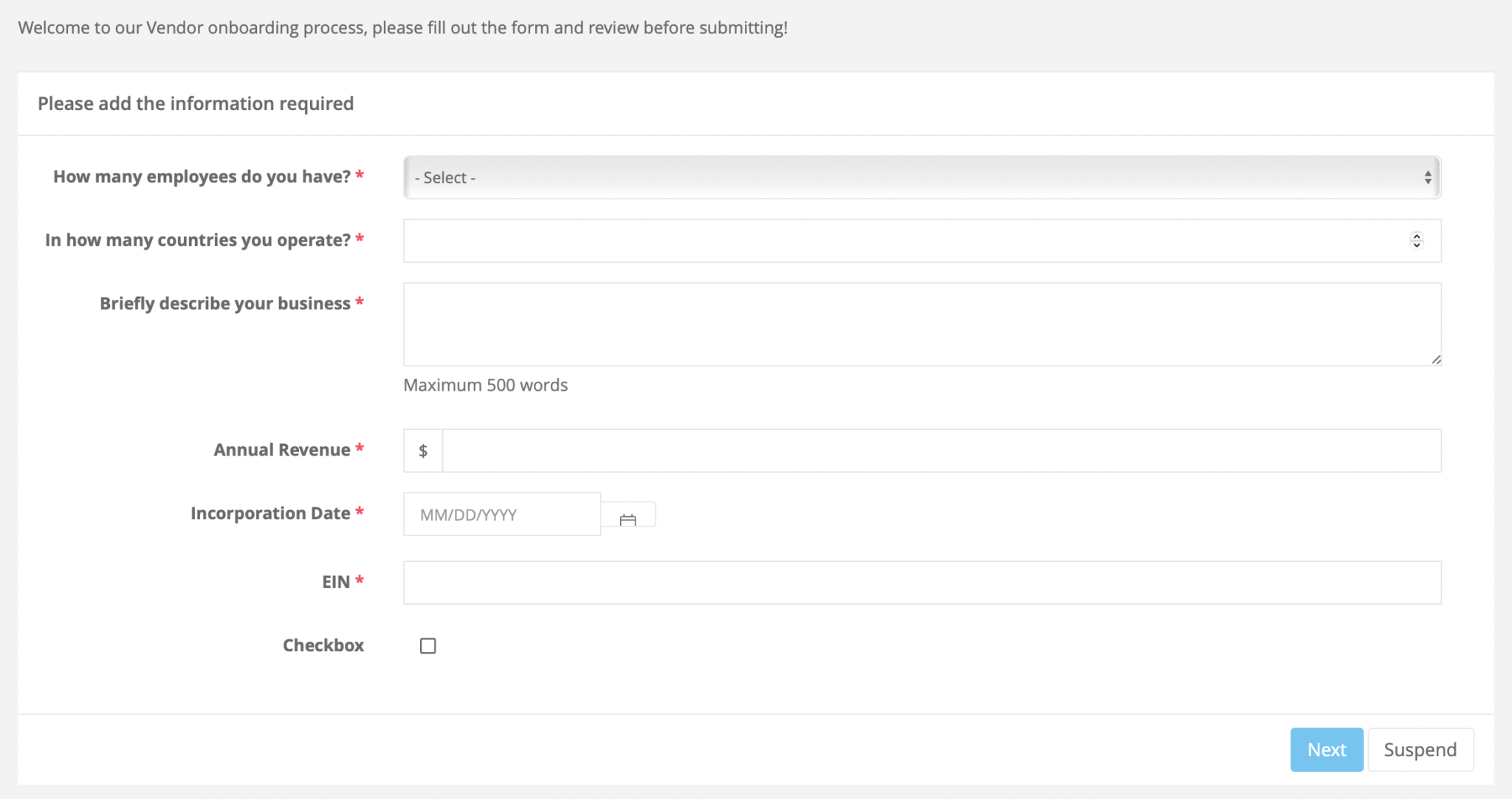Click the countries of operation number field
1512x799 pixels.
coord(908,240)
